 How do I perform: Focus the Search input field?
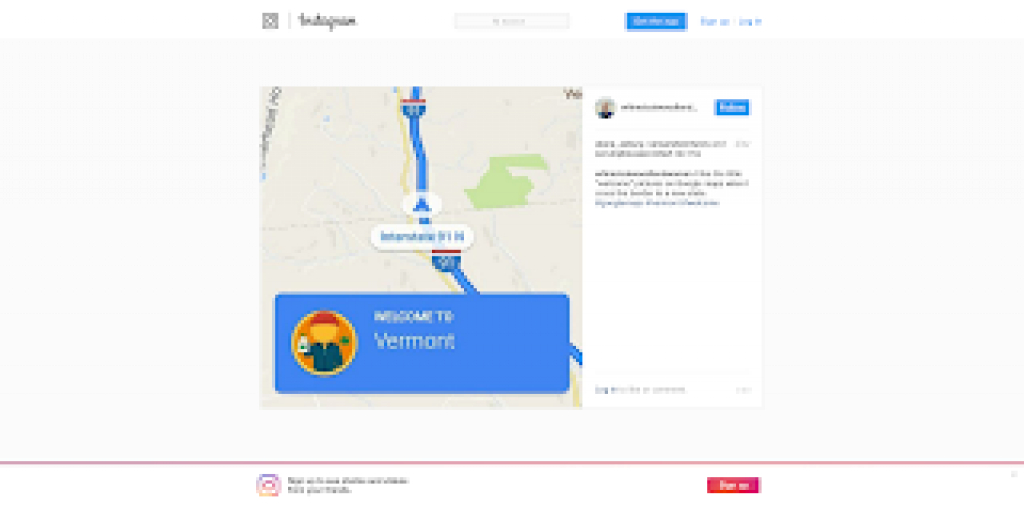tap(512, 22)
